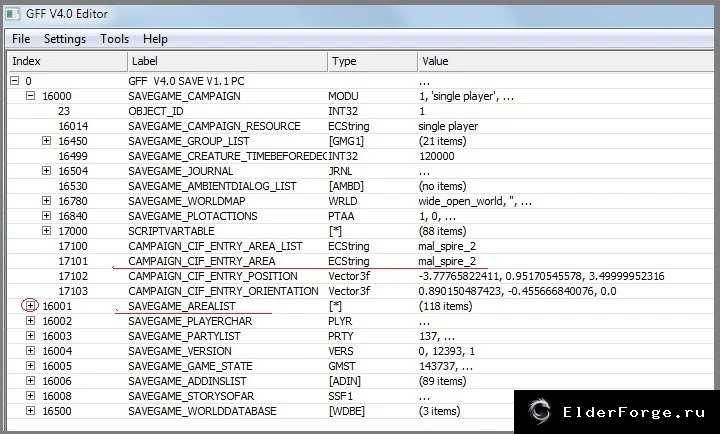Expand the 16004 SAVEGAME_VERSION node
The image size is (720, 434).
(30, 350)
